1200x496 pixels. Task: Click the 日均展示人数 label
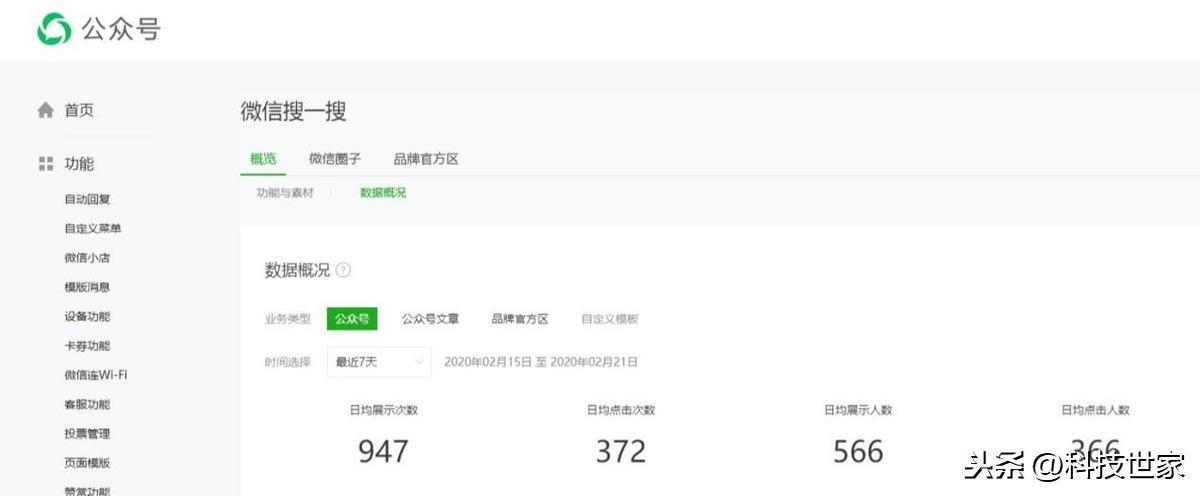(x=858, y=410)
